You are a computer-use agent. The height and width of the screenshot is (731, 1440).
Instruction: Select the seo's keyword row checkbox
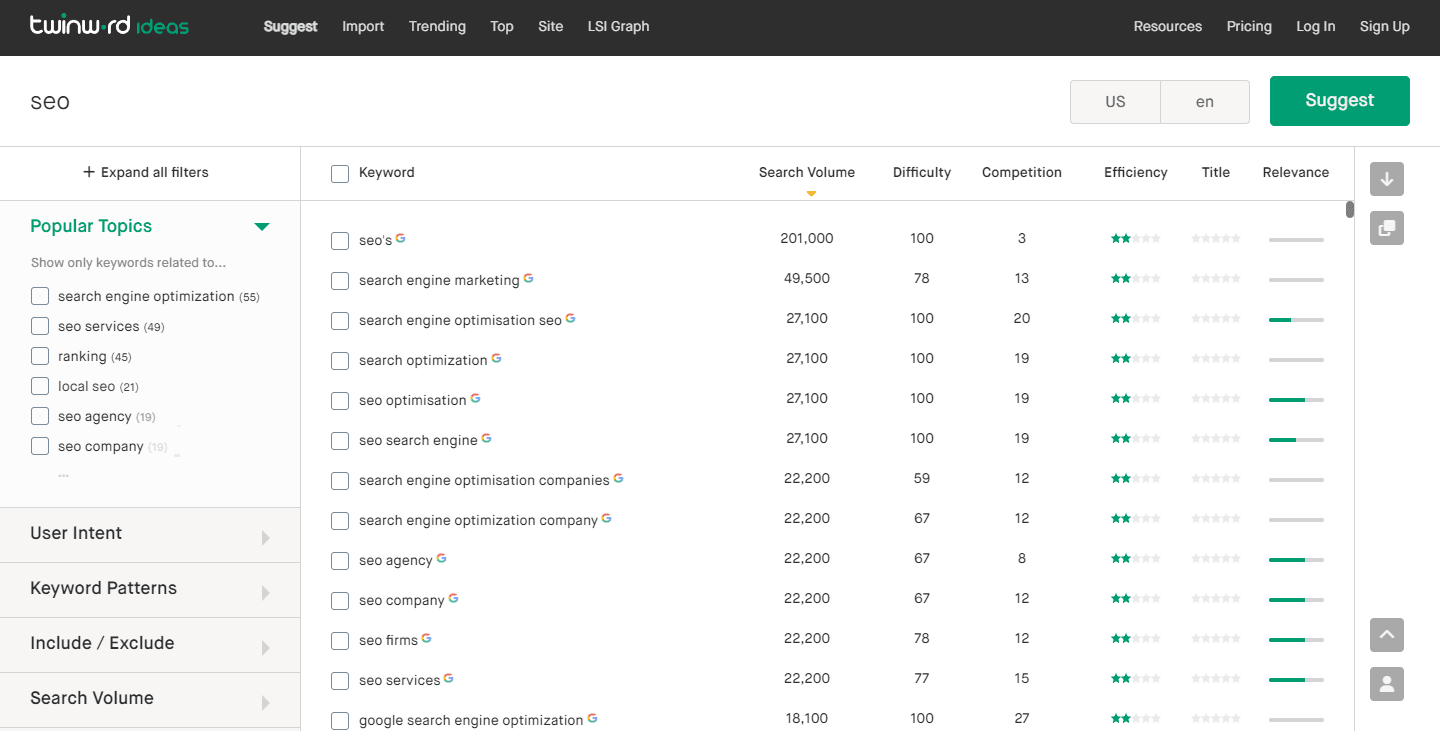[x=340, y=241]
